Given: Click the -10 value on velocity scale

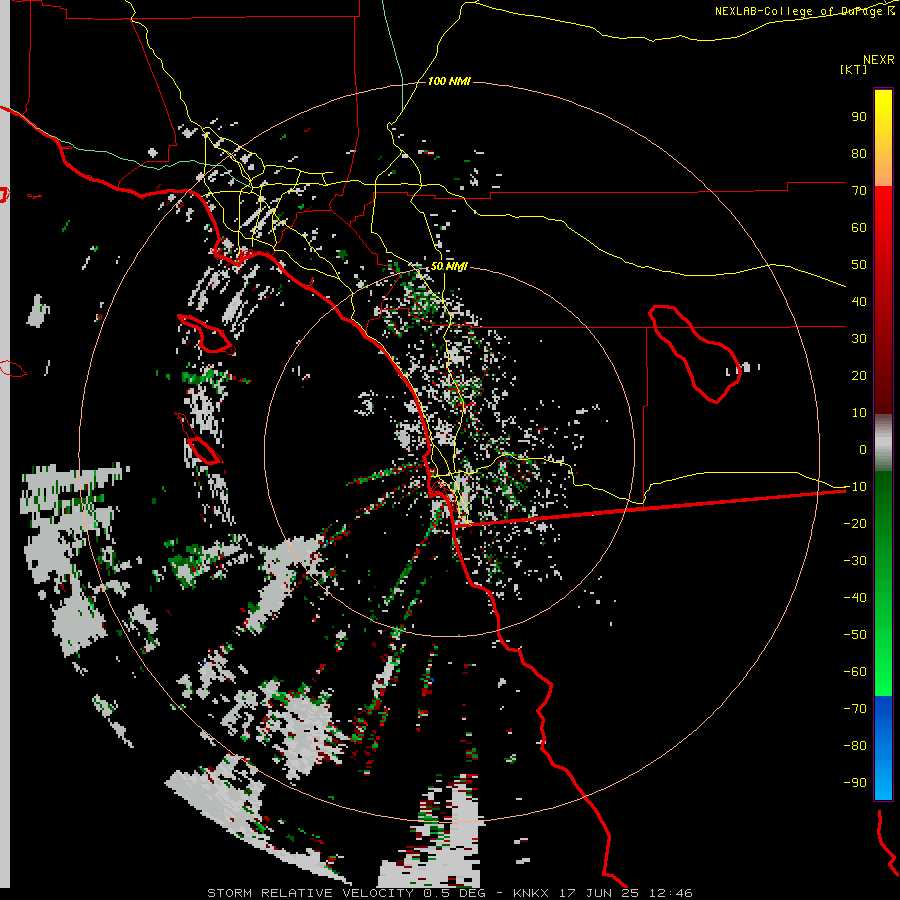Looking at the screenshot, I should (x=855, y=487).
